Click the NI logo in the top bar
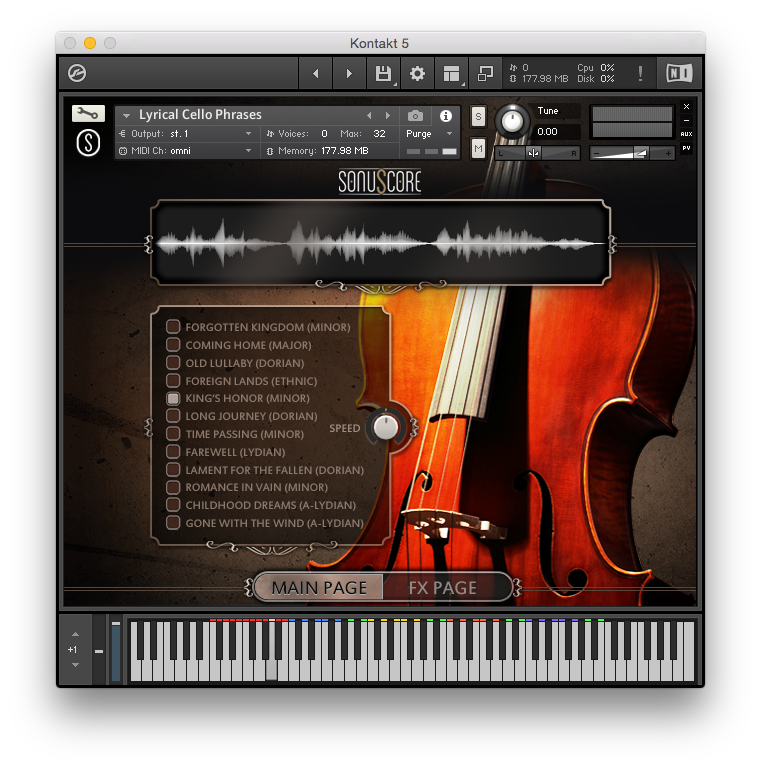761x768 pixels. 679,73
